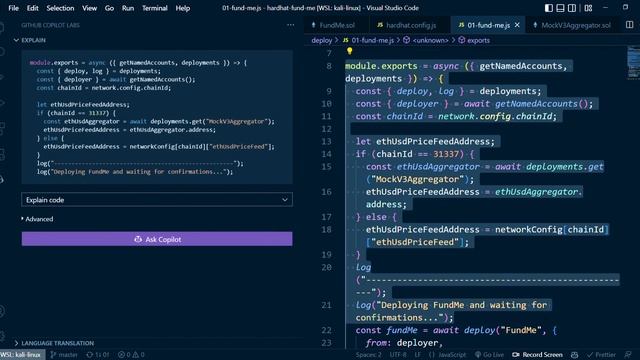The image size is (640, 360).
Task: Open the View menu
Action: click(x=89, y=8)
